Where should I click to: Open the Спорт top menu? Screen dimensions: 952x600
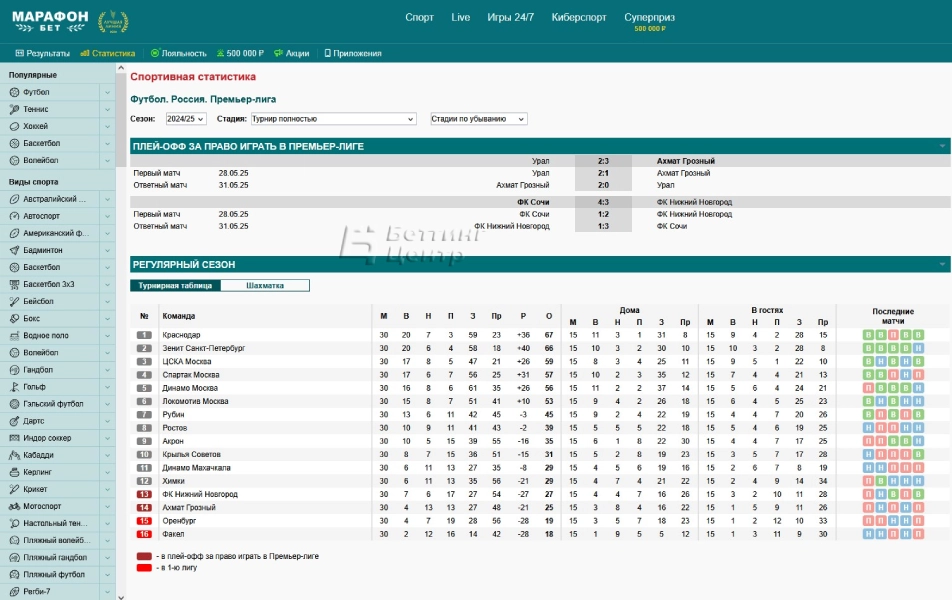[x=420, y=18]
